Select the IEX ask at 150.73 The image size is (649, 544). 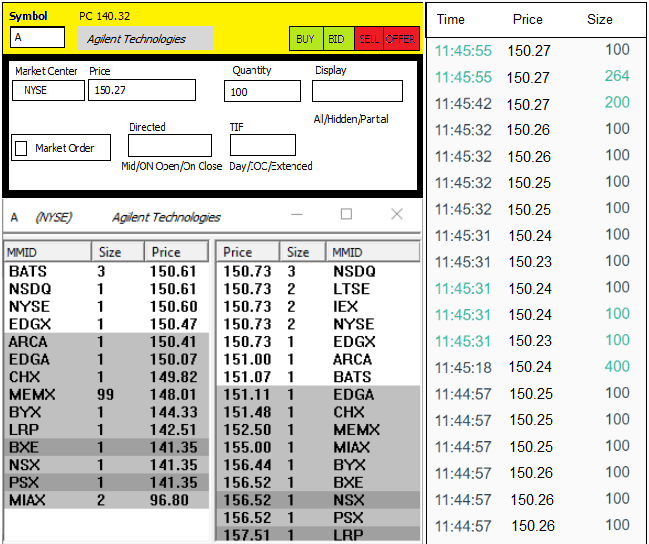[318, 306]
